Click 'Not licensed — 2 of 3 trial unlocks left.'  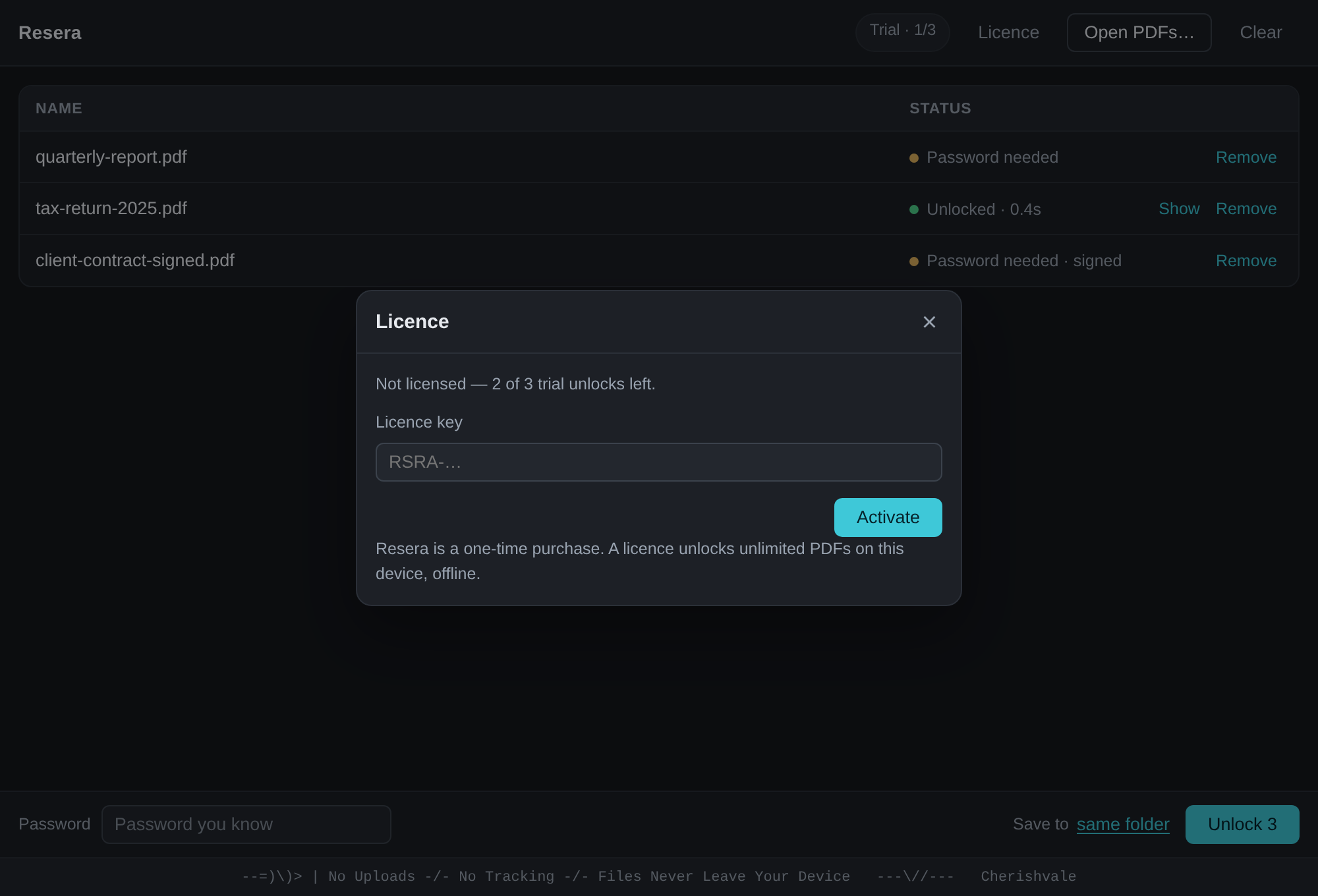(515, 384)
